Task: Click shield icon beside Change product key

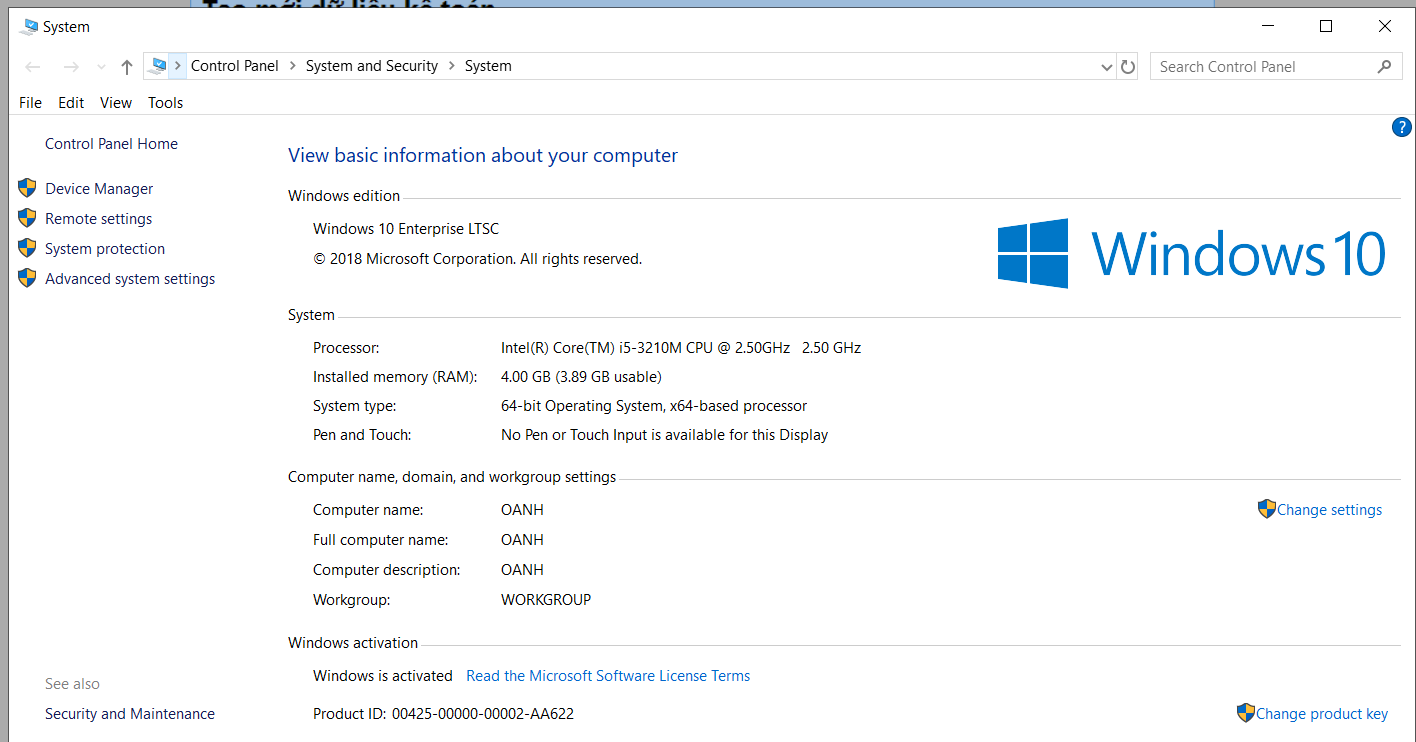Action: click(1246, 713)
